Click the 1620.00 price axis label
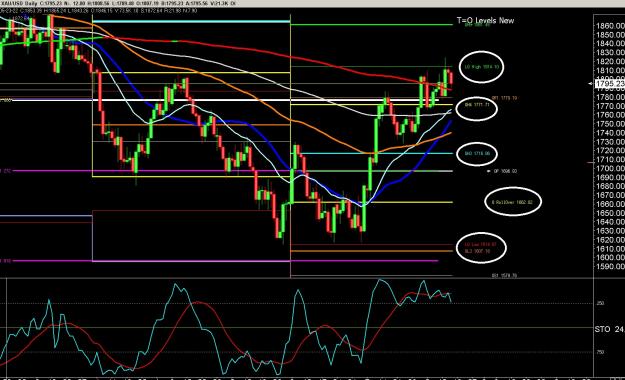This screenshot has height=380, width=625. coord(610,240)
